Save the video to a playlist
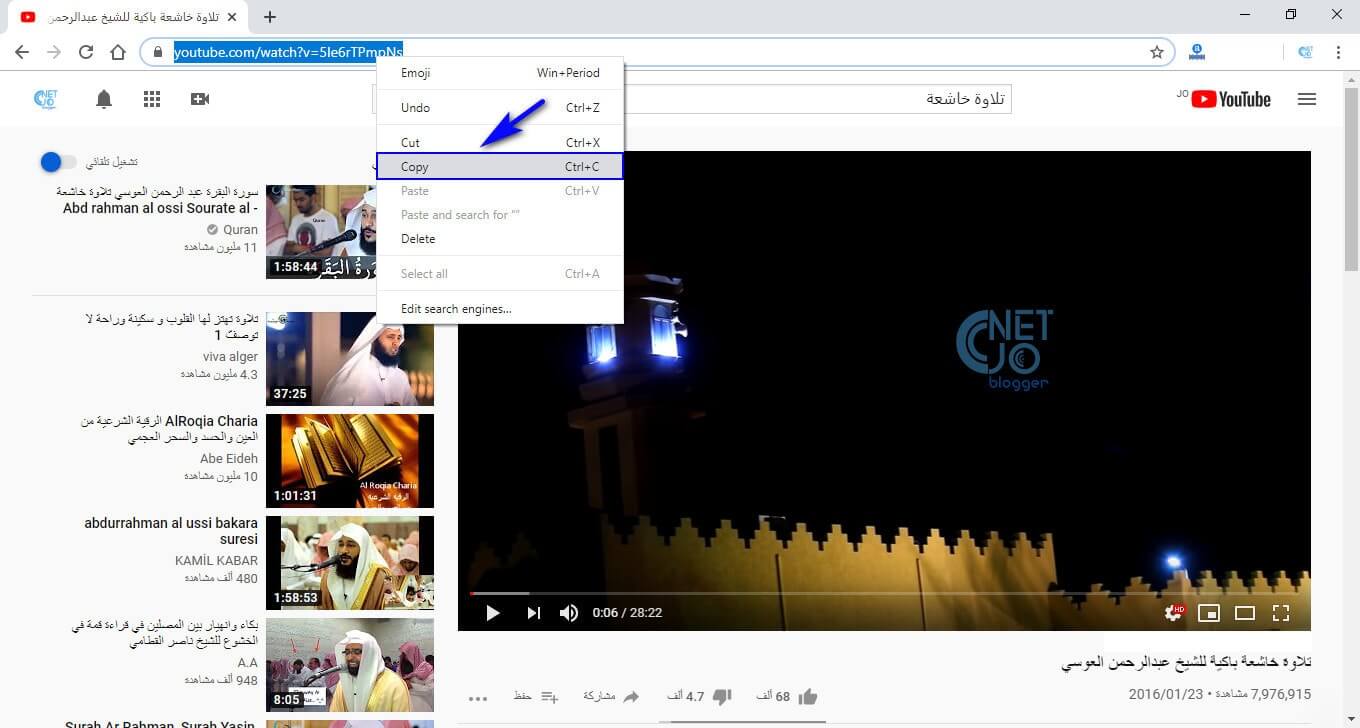Screen dimensions: 1360x728 click(x=549, y=696)
